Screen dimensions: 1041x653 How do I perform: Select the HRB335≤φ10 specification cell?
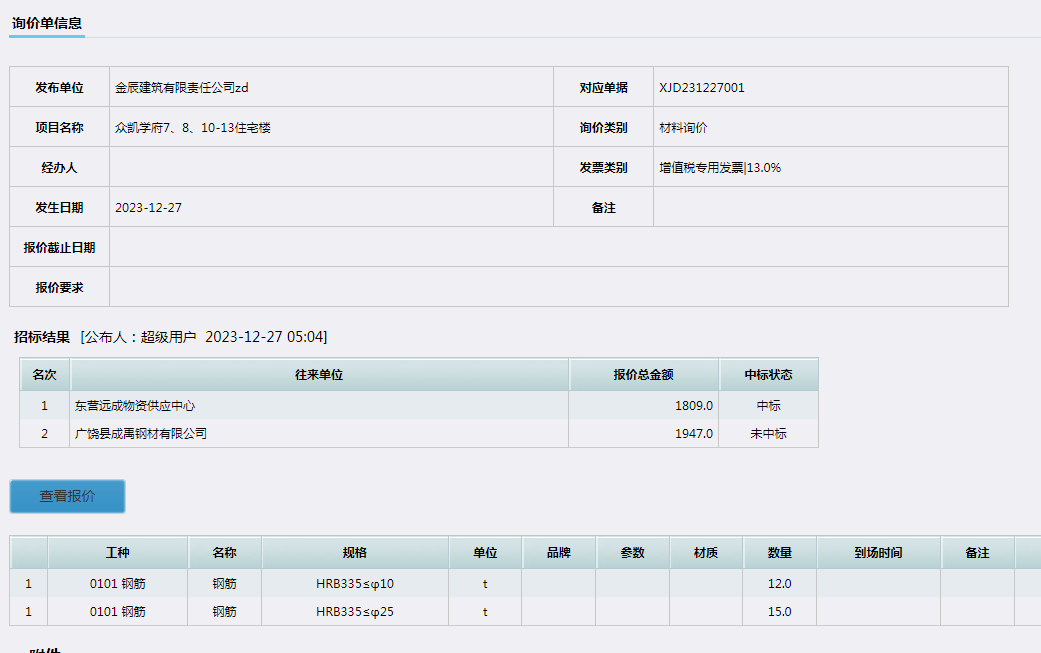[355, 584]
